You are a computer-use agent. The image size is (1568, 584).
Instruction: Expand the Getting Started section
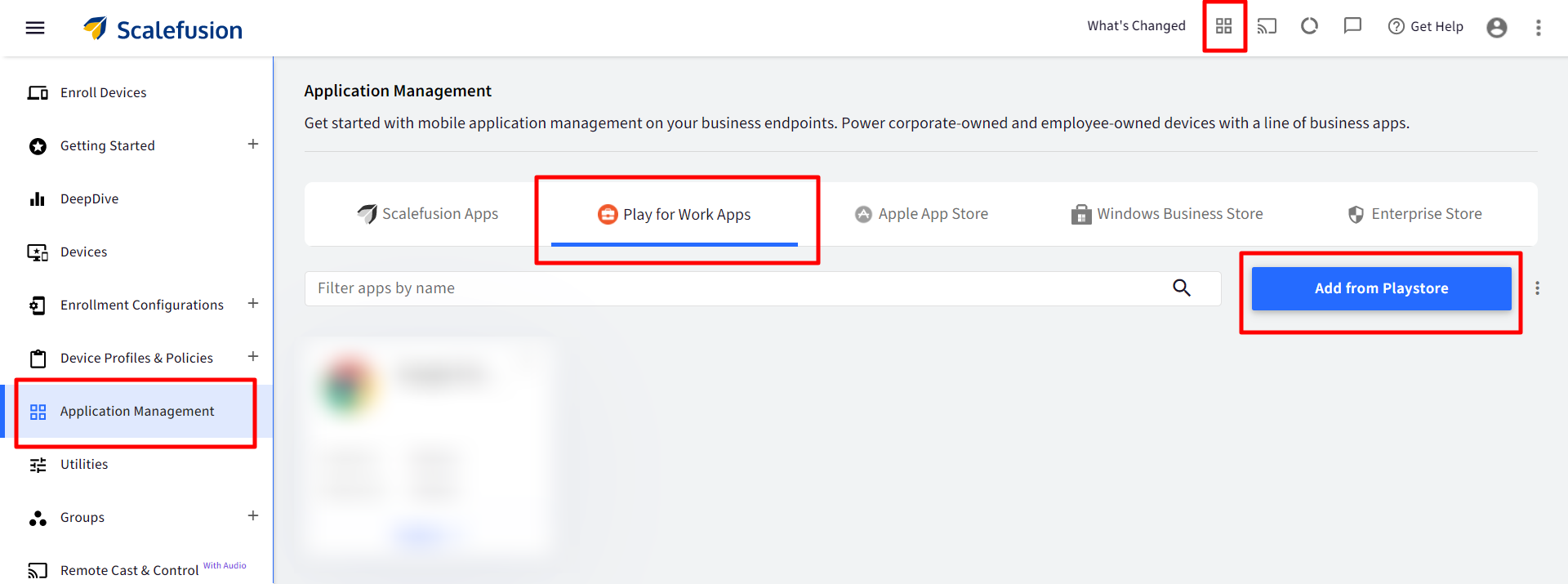[x=253, y=144]
